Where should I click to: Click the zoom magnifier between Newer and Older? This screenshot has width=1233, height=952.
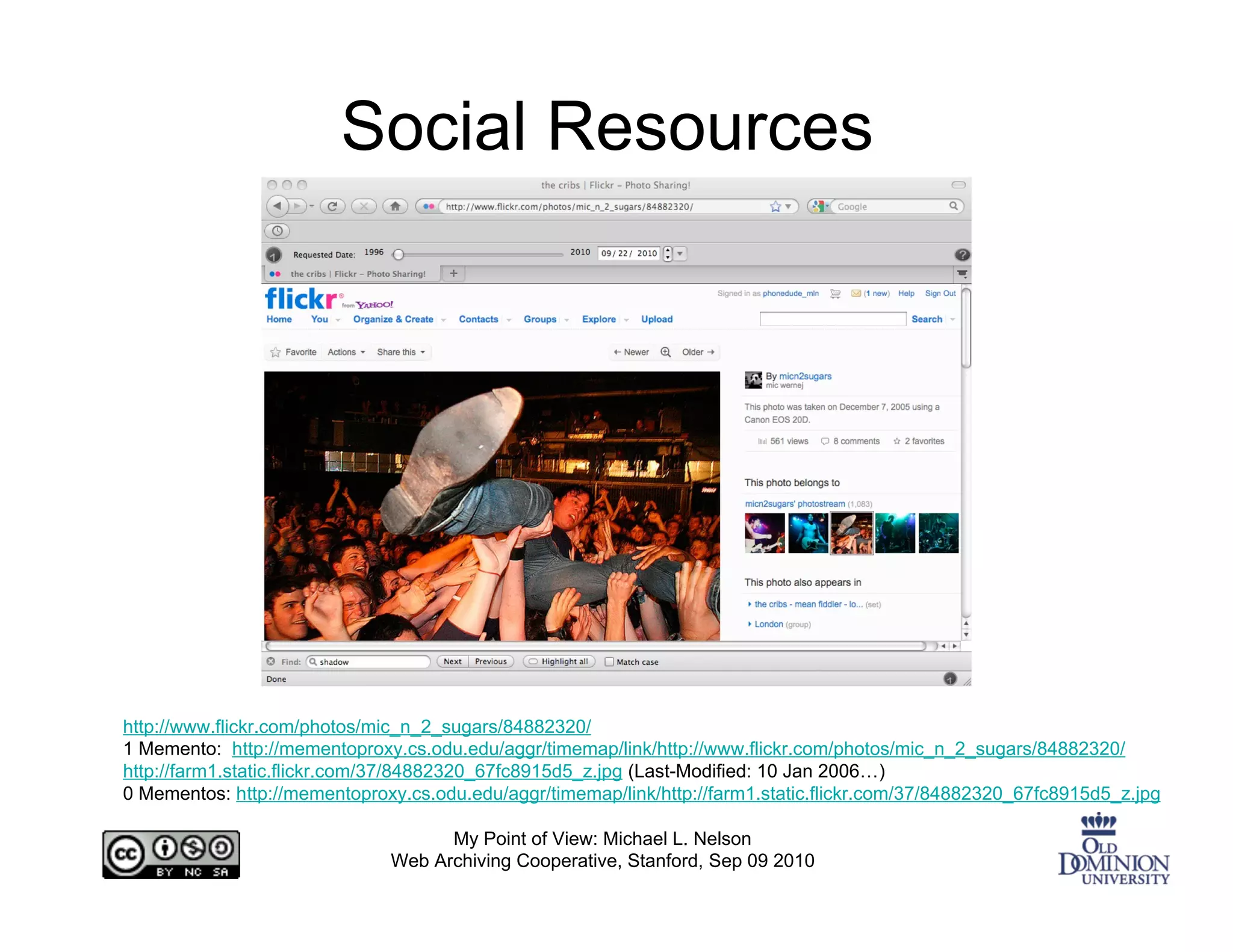coord(665,352)
